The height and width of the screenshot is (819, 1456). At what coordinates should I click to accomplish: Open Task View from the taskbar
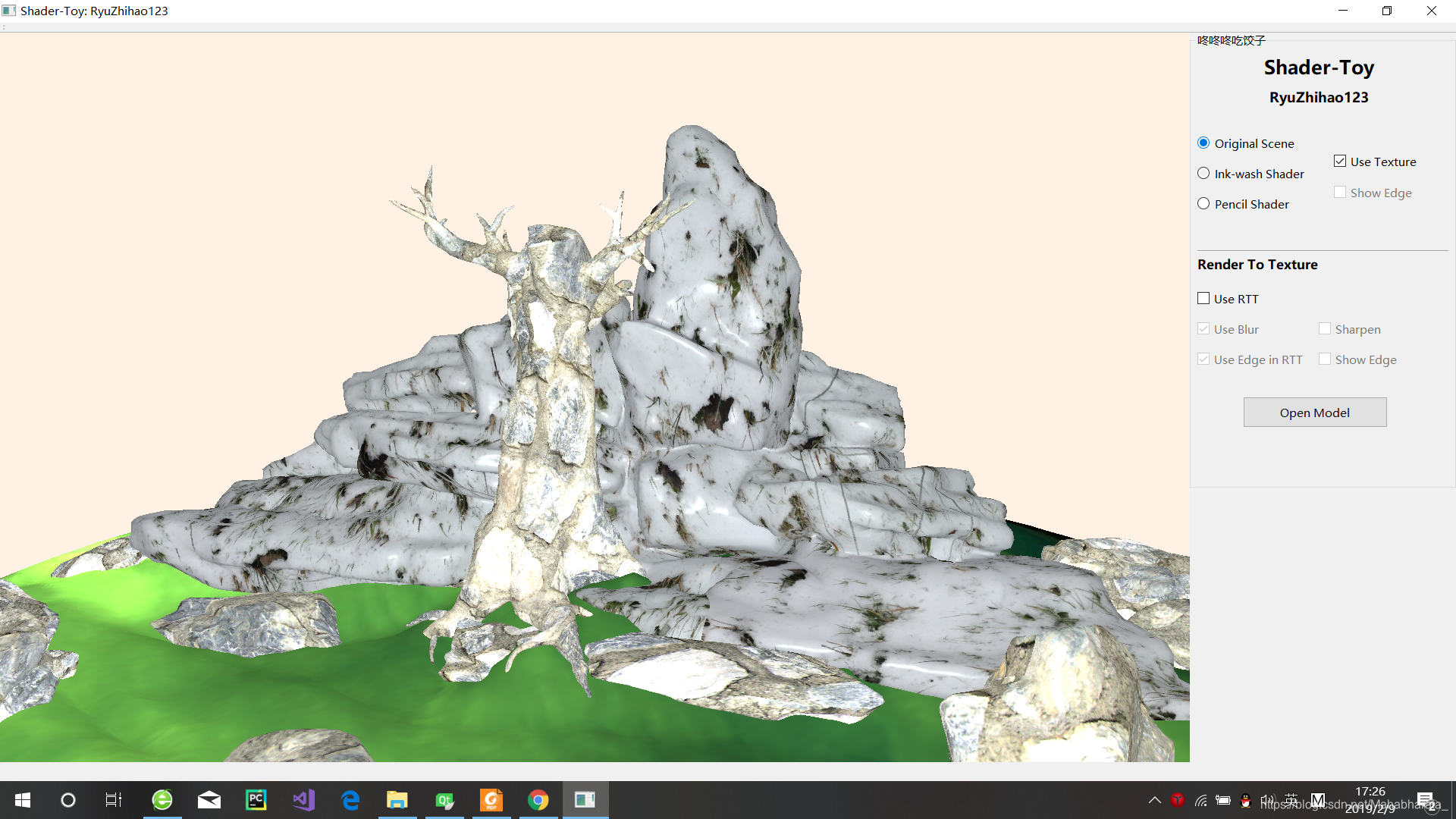pyautogui.click(x=114, y=800)
